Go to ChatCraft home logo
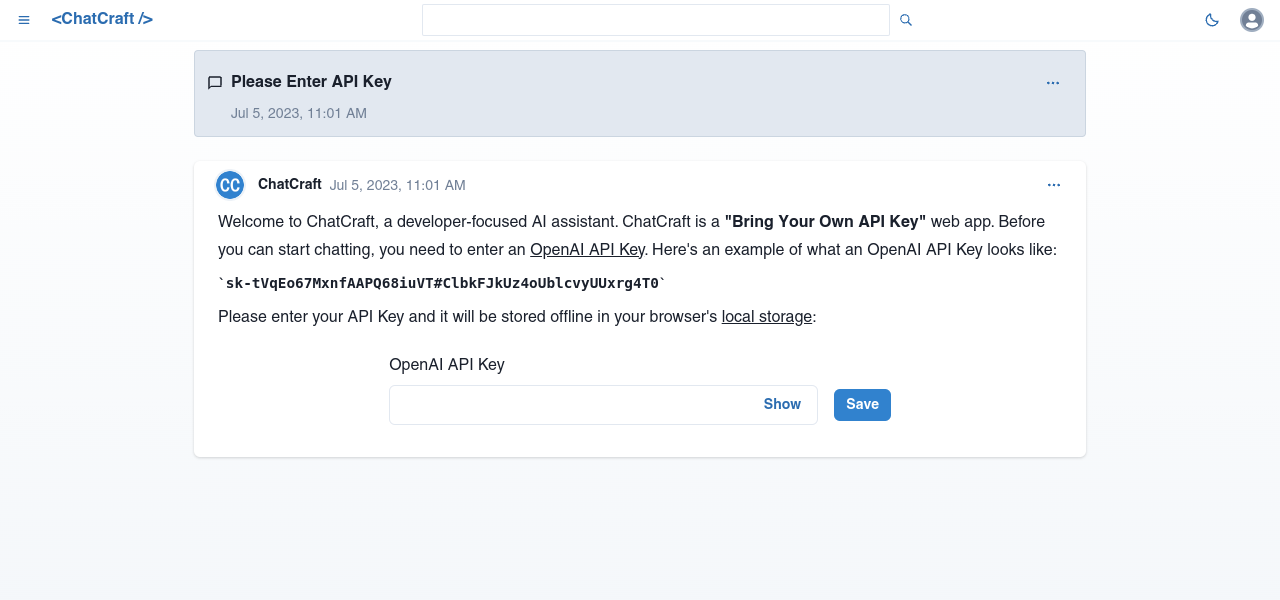 coord(102,19)
